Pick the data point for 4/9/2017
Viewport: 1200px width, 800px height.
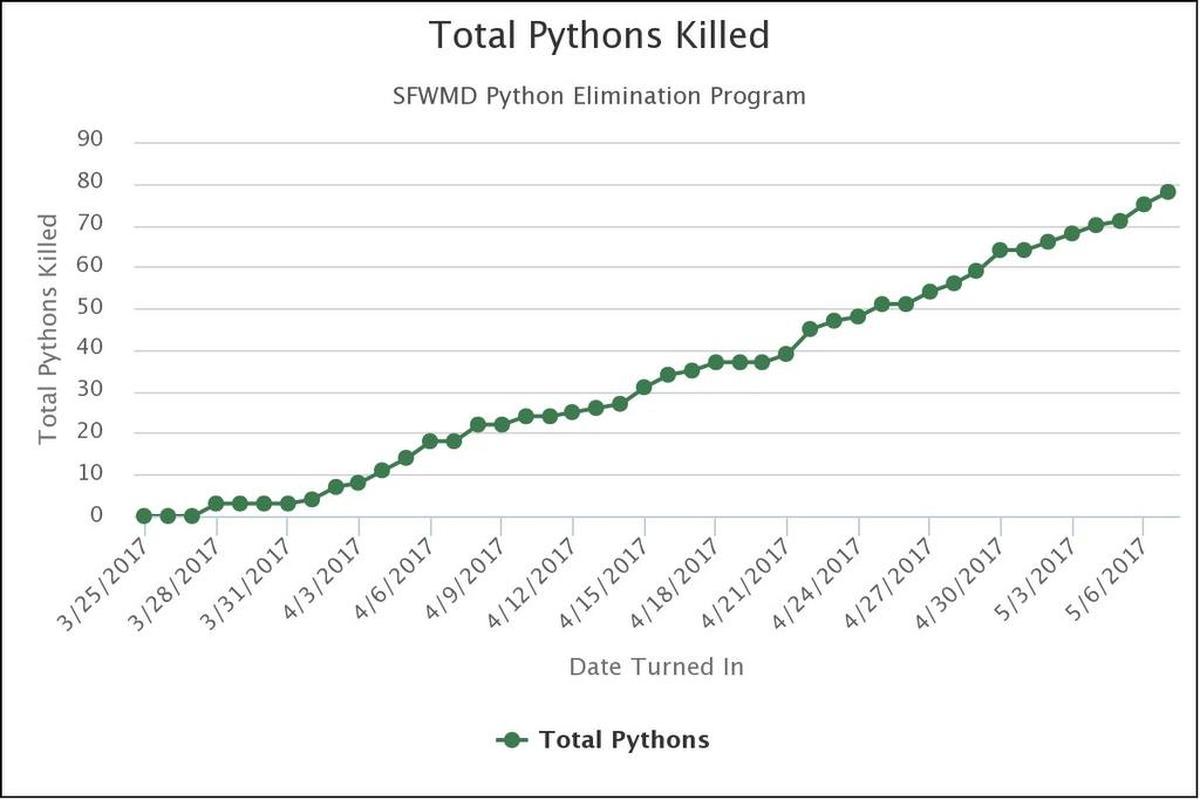point(502,424)
